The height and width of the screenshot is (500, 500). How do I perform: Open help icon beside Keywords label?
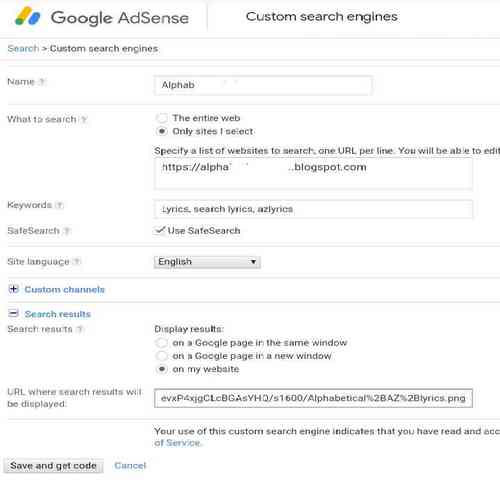point(59,205)
